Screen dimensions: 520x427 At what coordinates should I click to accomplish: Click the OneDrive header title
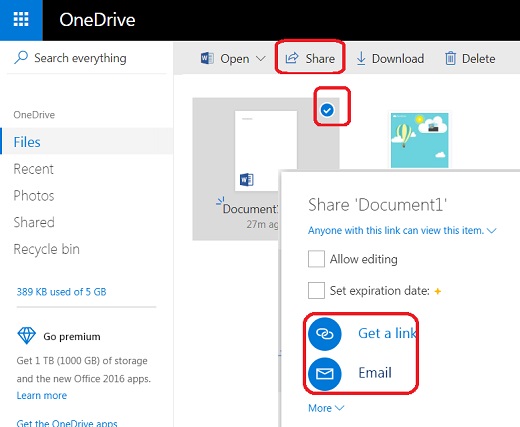pos(97,20)
